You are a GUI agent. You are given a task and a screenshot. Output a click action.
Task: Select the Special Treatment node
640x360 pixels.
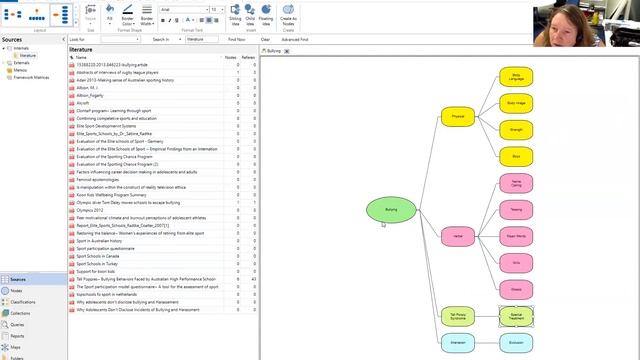516,316
